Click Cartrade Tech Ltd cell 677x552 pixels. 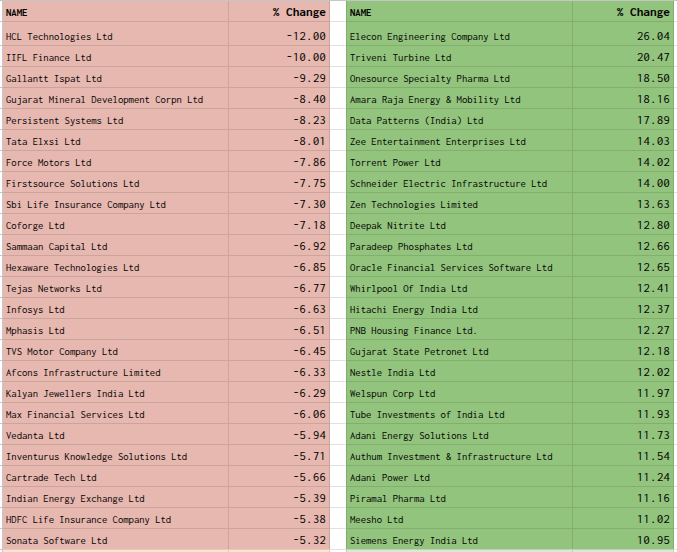(115, 478)
